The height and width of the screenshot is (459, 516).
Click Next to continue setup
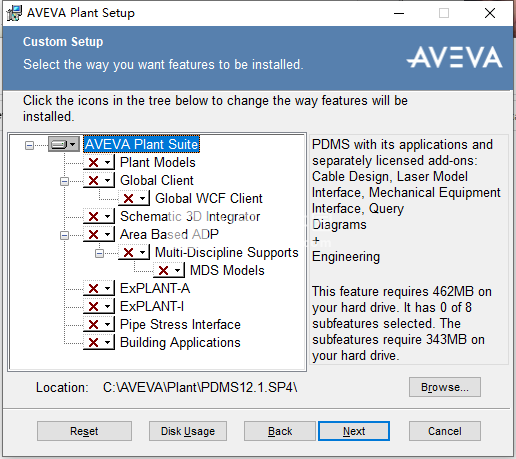click(354, 431)
